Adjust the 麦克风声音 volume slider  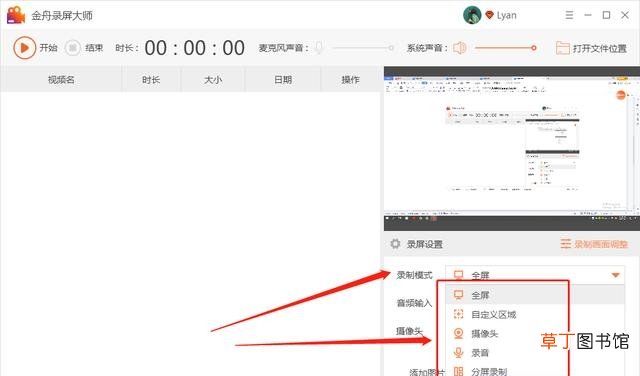362,48
